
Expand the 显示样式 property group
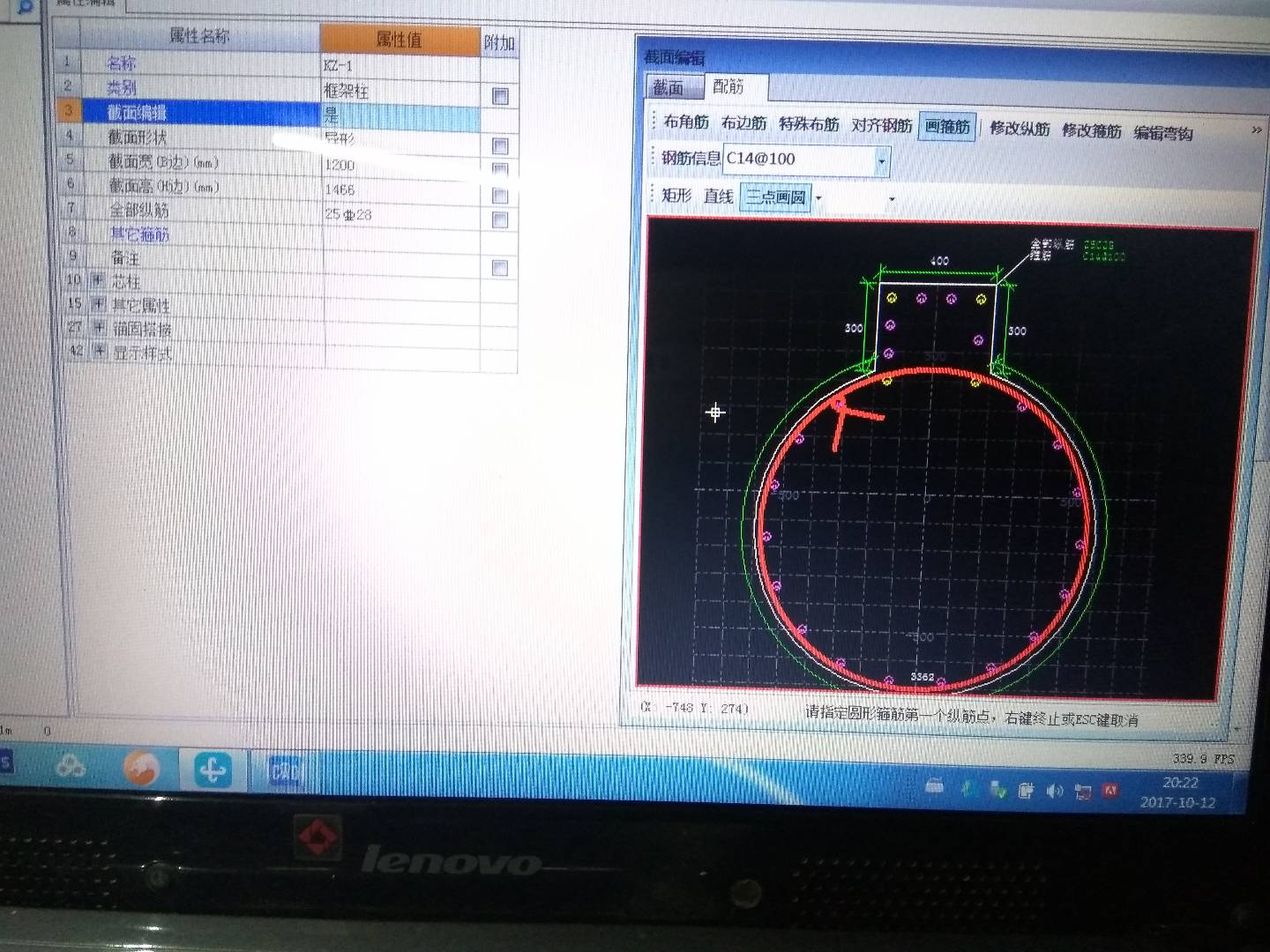pos(99,351)
